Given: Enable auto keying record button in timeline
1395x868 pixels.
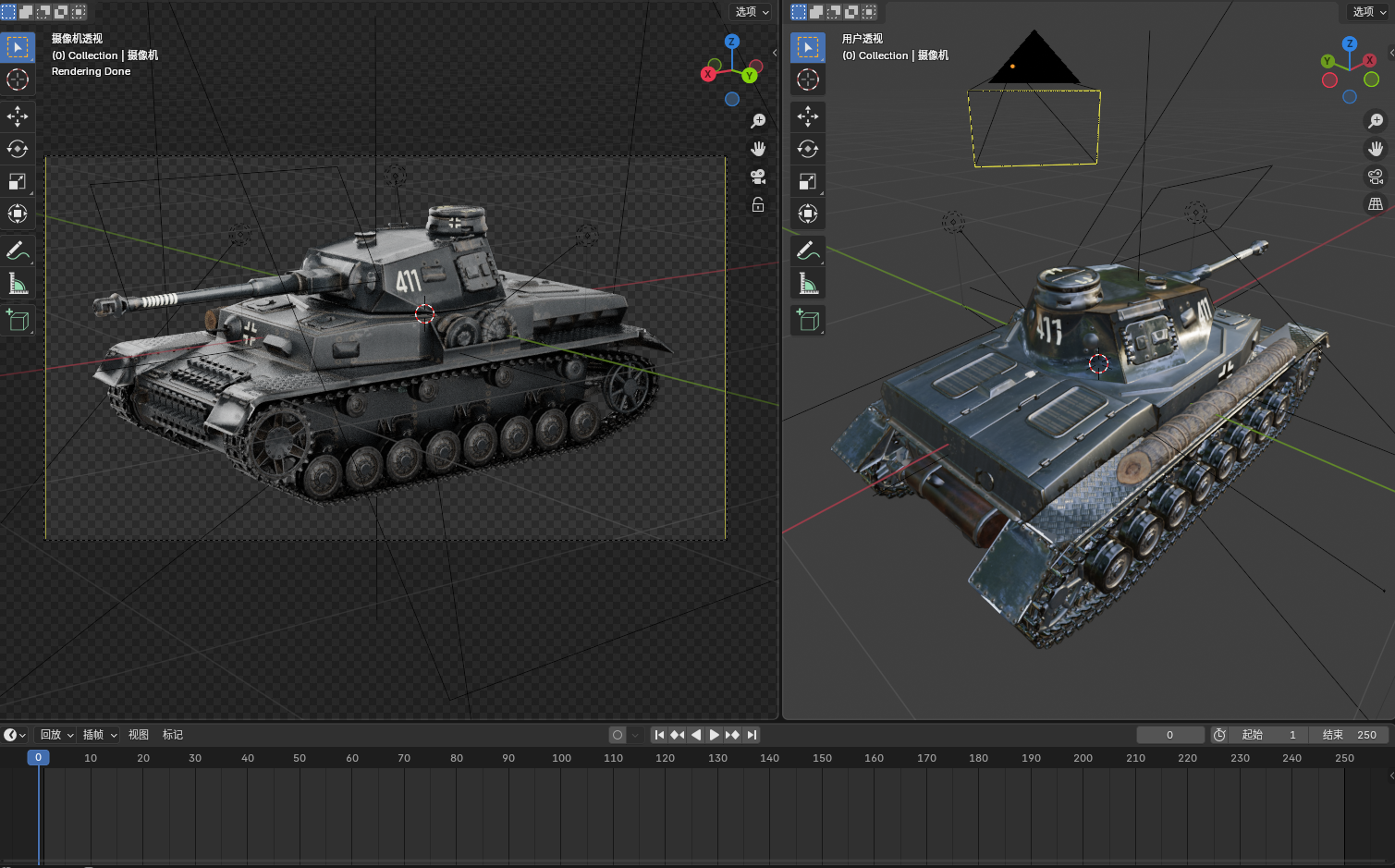Looking at the screenshot, I should point(618,735).
